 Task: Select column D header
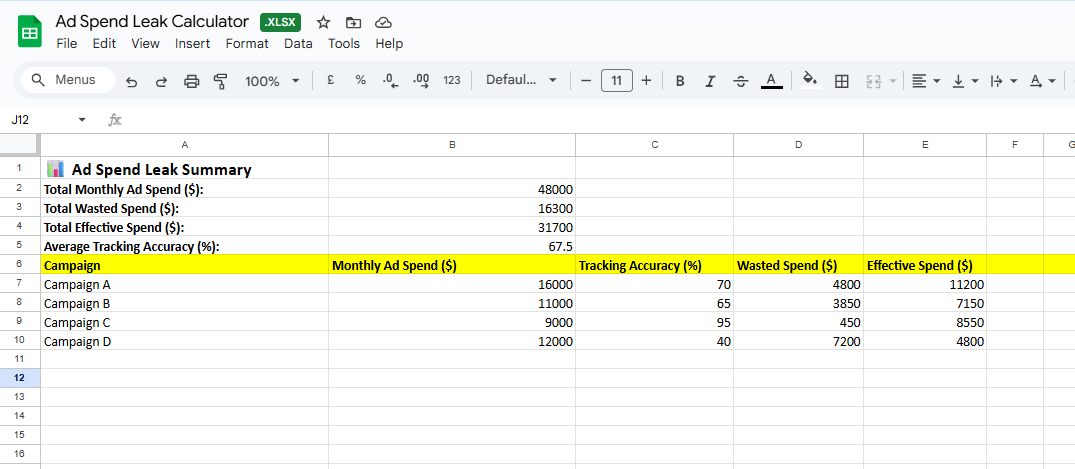[798, 144]
